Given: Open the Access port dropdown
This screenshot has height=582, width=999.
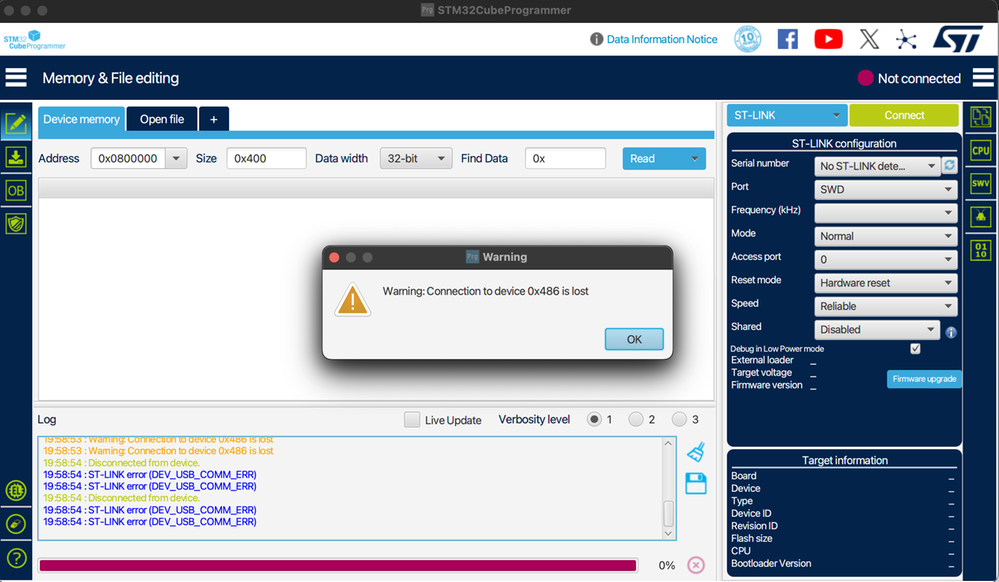Looking at the screenshot, I should tap(886, 259).
